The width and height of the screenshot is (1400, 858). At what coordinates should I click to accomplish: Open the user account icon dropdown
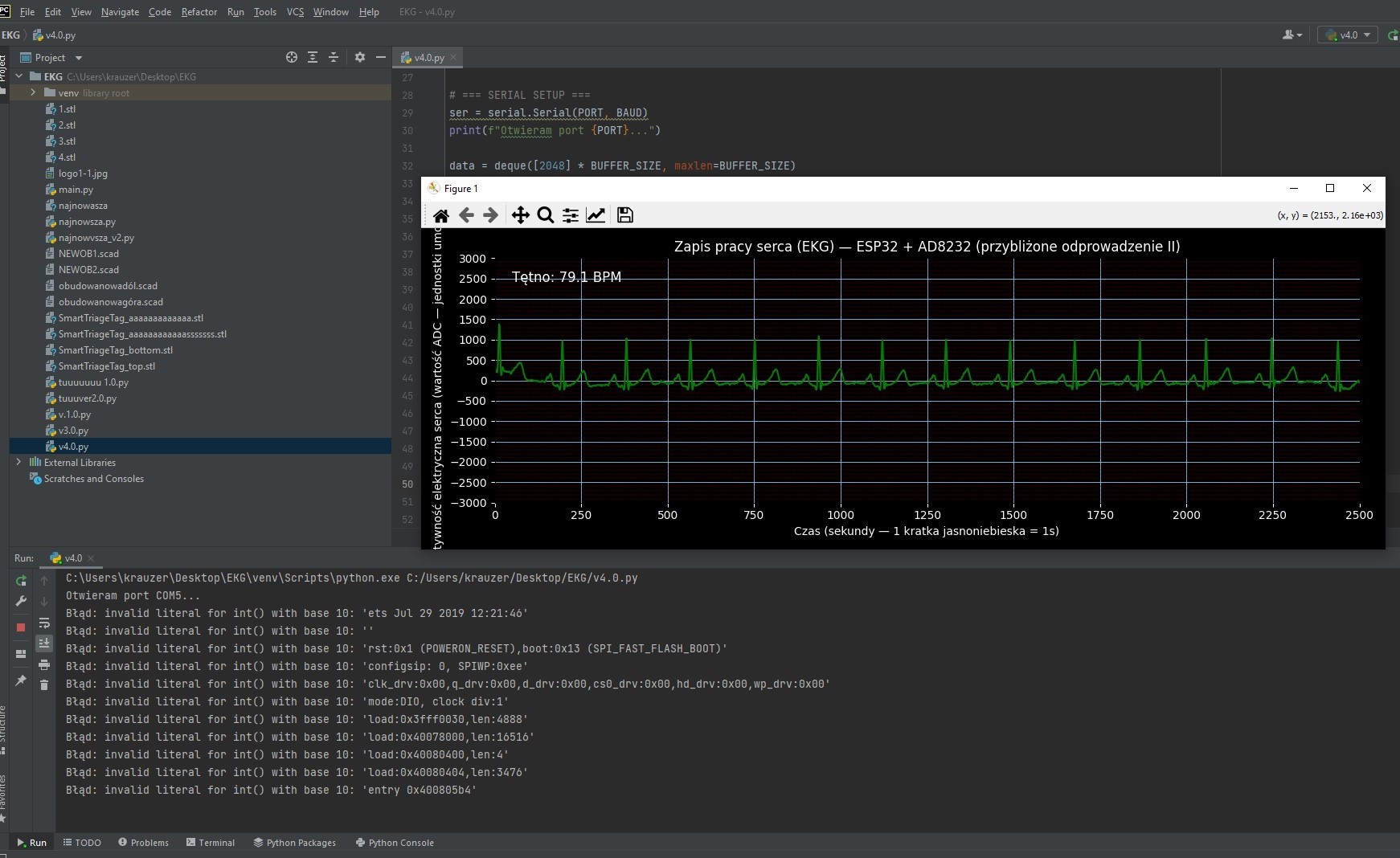pyautogui.click(x=1292, y=35)
